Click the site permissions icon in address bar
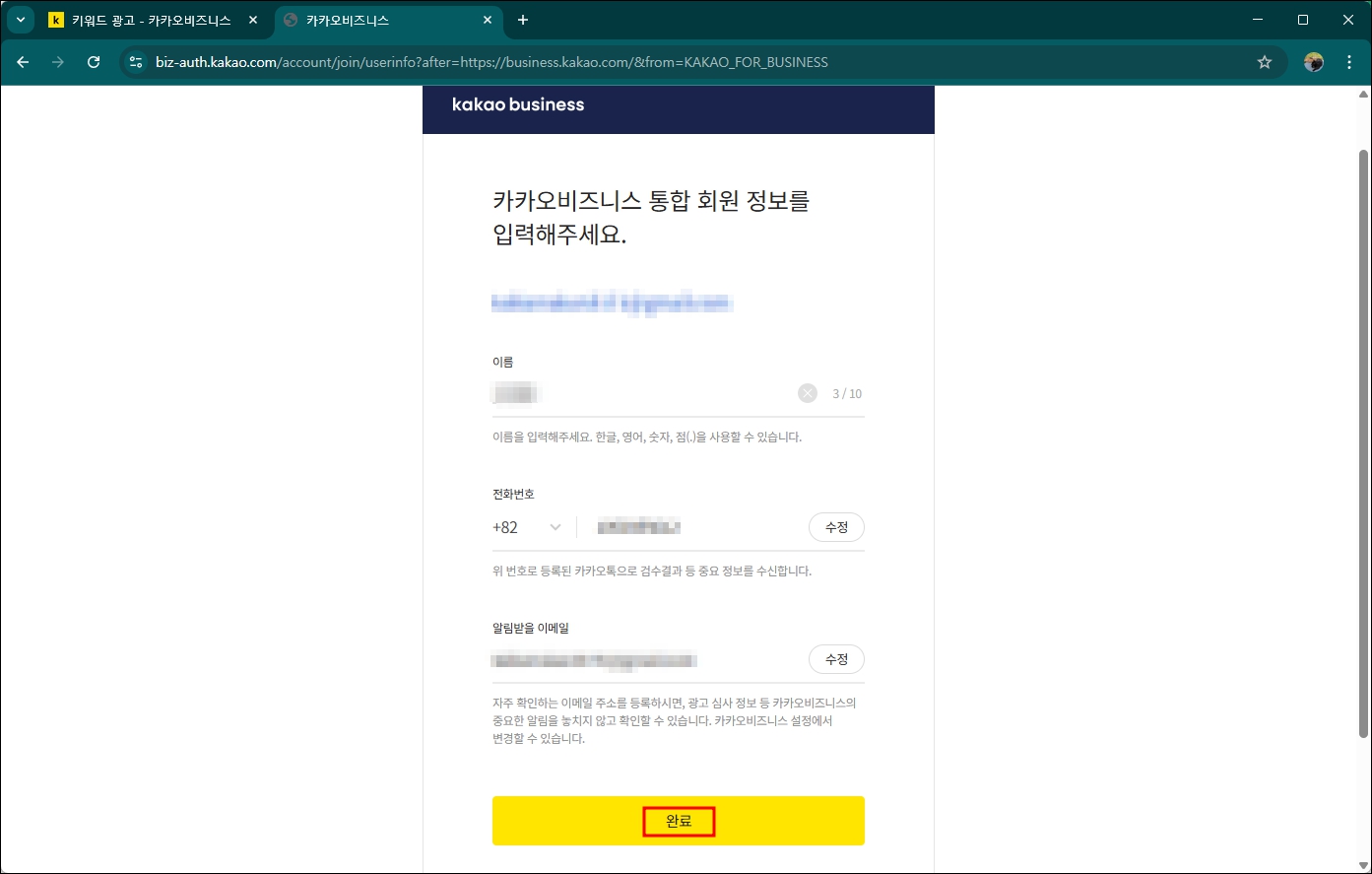This screenshot has width=1372, height=874. coord(135,61)
